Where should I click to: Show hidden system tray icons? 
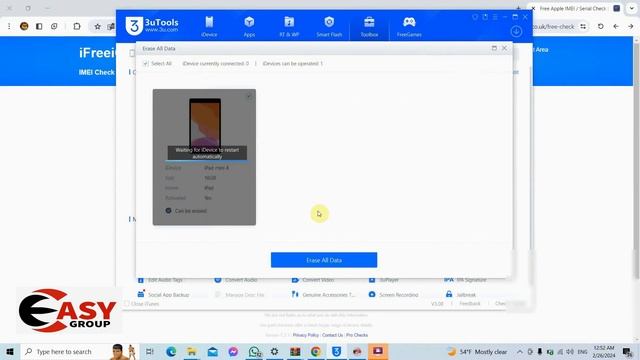tap(520, 351)
